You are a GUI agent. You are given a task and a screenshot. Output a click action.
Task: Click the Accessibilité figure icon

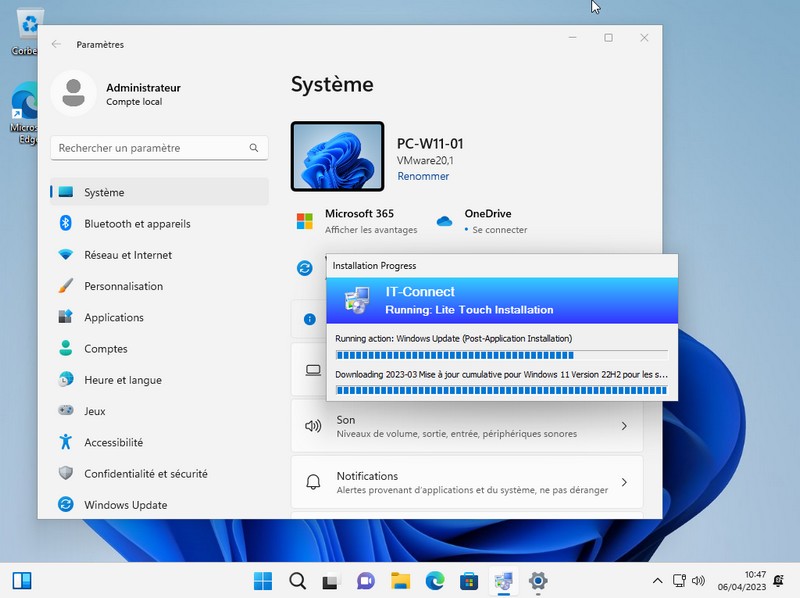[x=65, y=441]
